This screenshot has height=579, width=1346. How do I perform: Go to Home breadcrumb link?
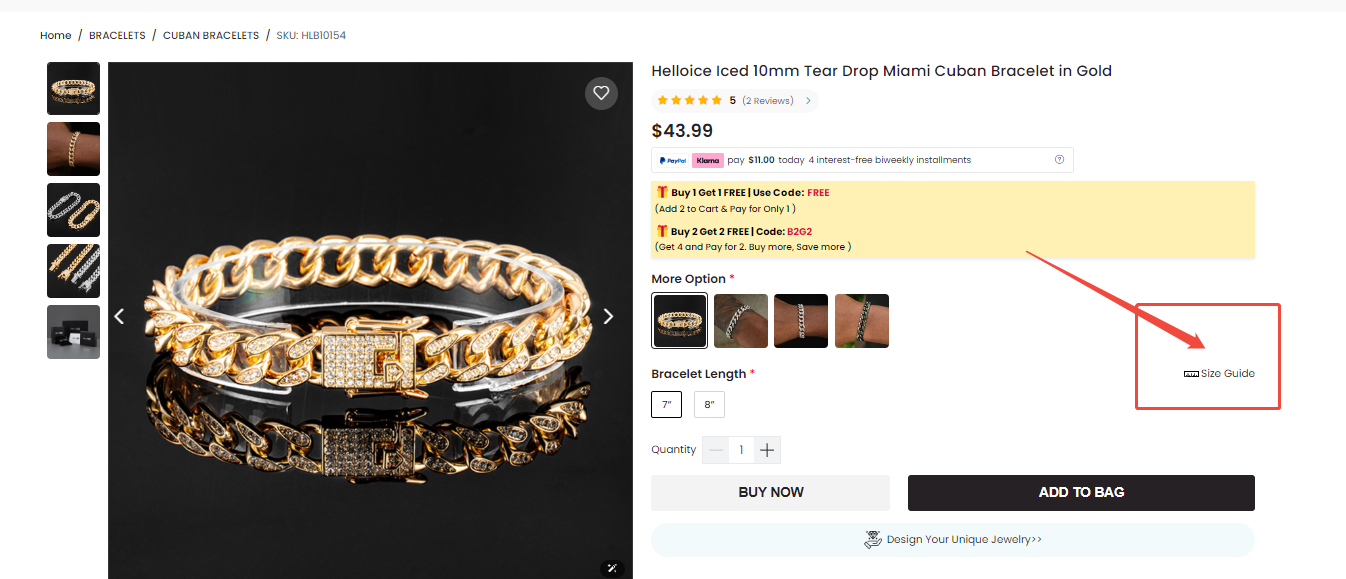point(56,36)
